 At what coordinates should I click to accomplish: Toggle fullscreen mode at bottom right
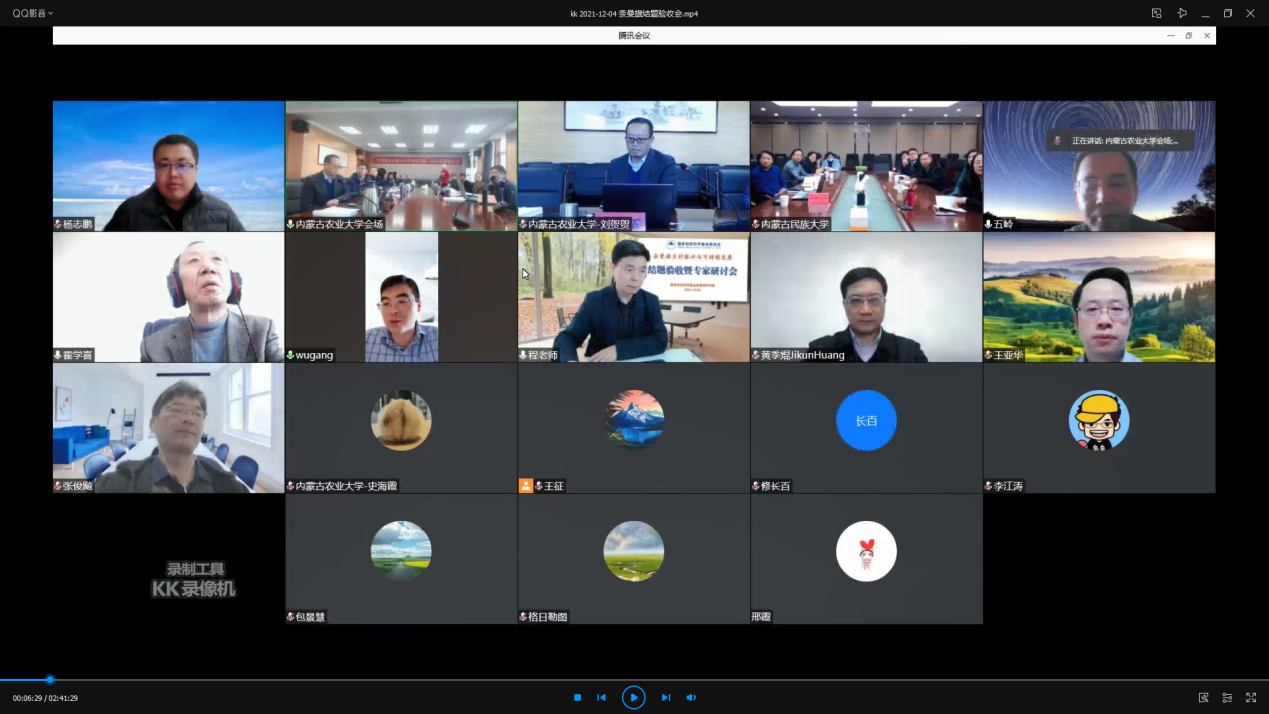[1251, 697]
